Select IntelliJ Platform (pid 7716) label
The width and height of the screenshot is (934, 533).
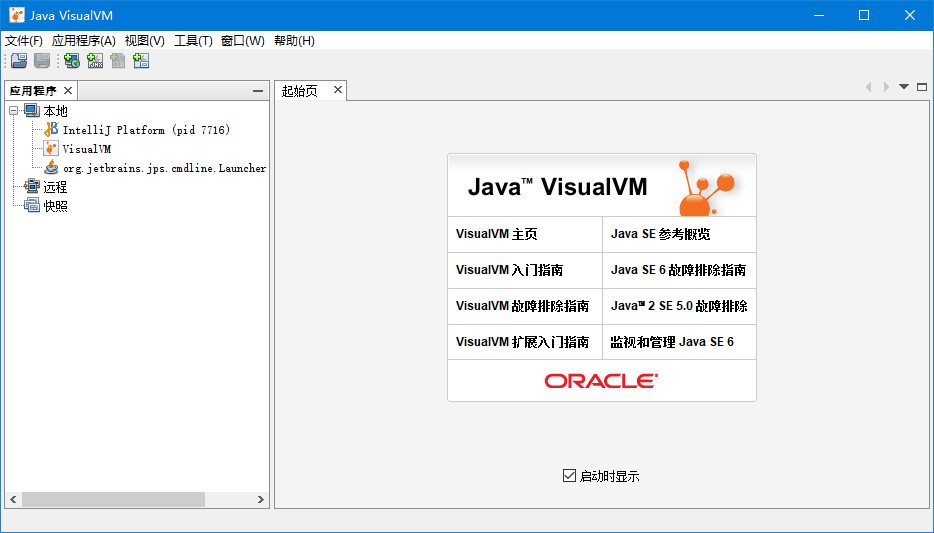coord(146,130)
